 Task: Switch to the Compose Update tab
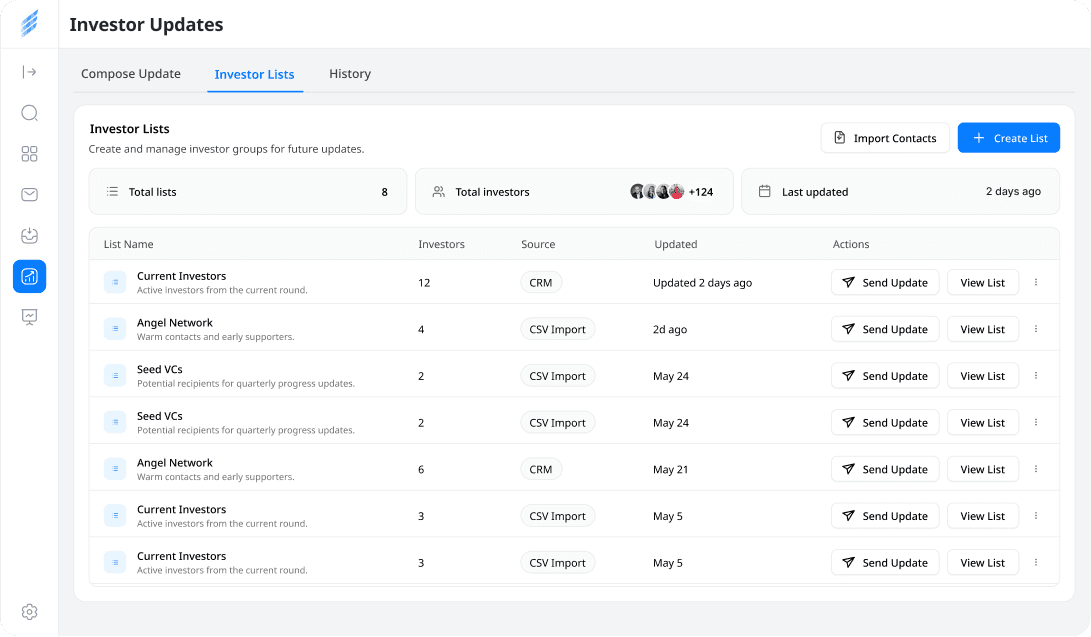tap(131, 74)
